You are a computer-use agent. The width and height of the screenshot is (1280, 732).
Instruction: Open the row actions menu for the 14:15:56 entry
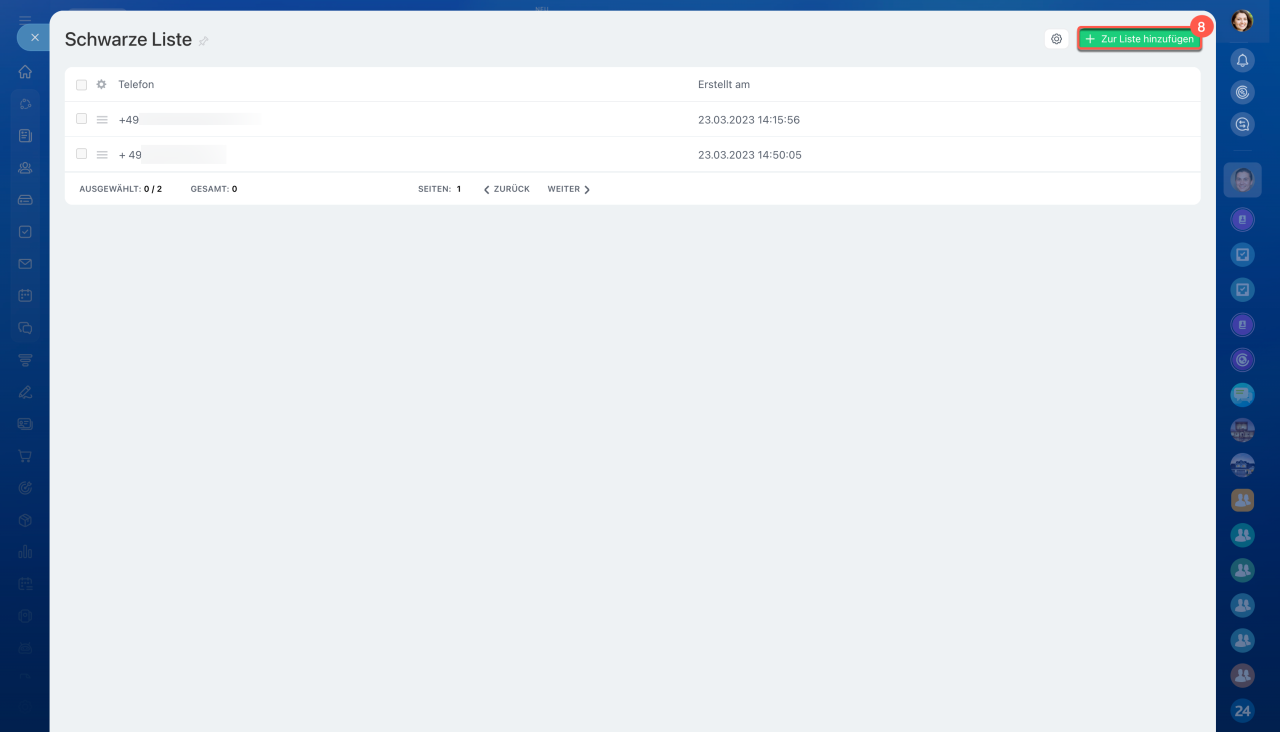click(x=102, y=120)
